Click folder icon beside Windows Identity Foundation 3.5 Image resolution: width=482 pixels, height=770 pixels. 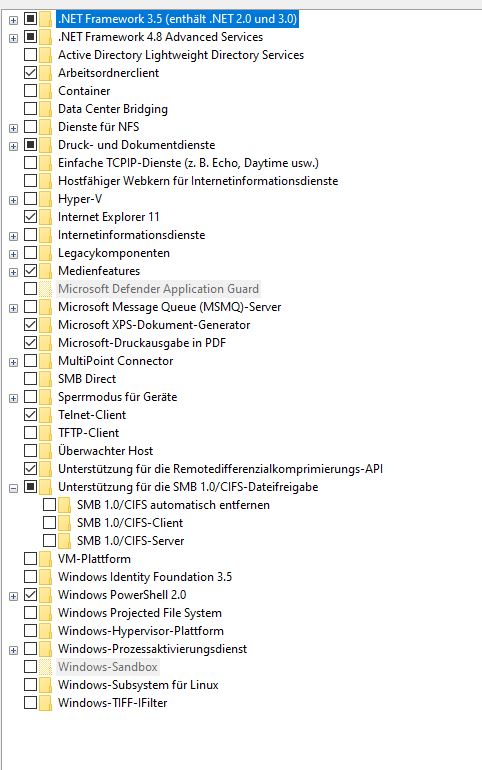46,577
